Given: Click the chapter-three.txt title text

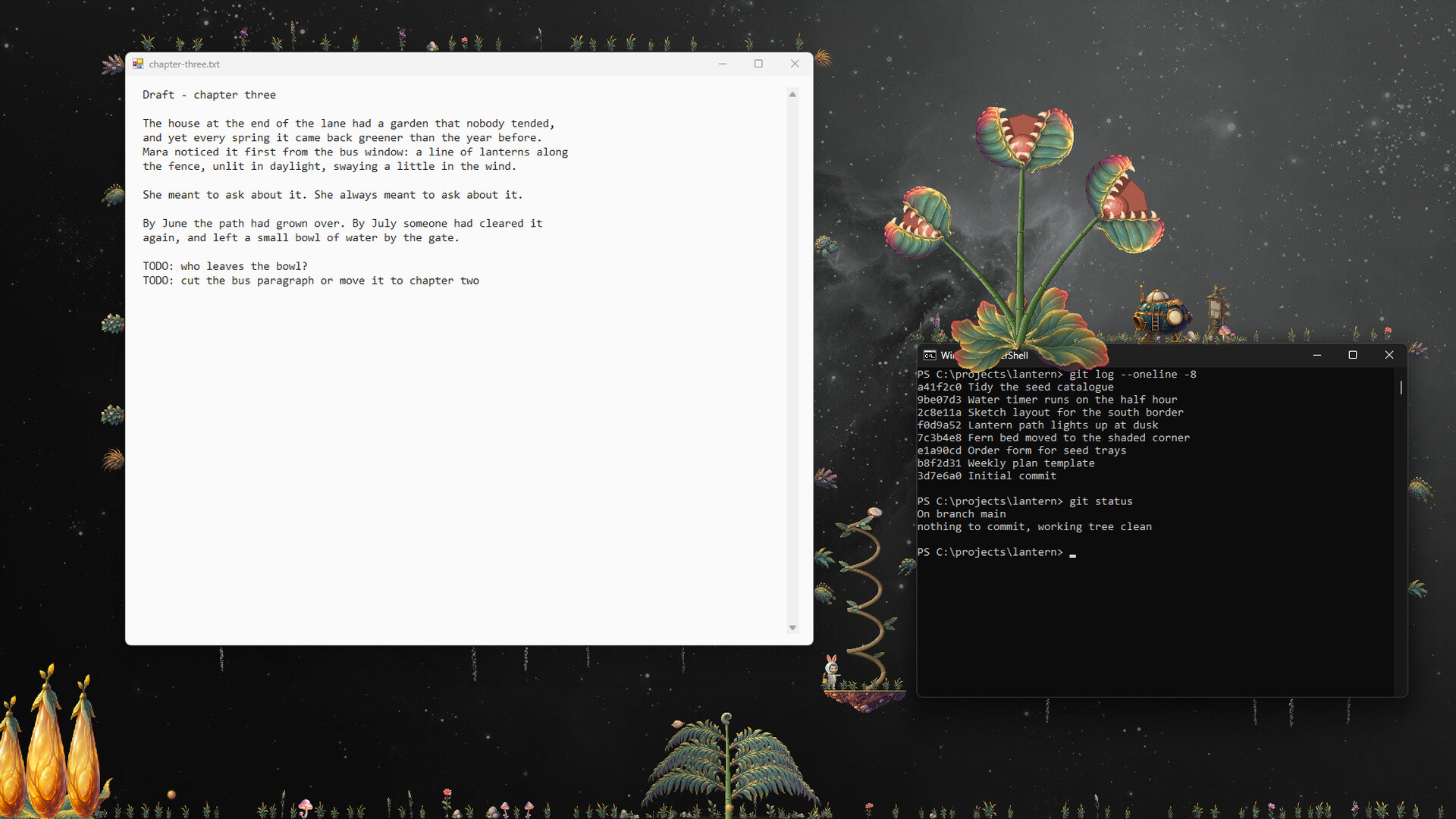Looking at the screenshot, I should (x=184, y=64).
